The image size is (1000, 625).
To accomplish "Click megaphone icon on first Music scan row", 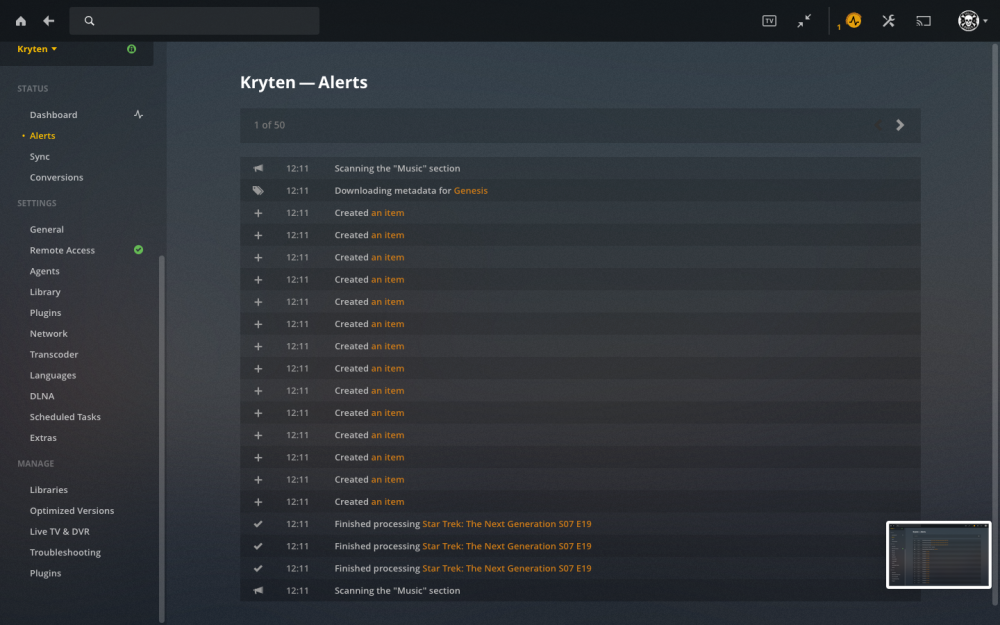I will click(258, 168).
